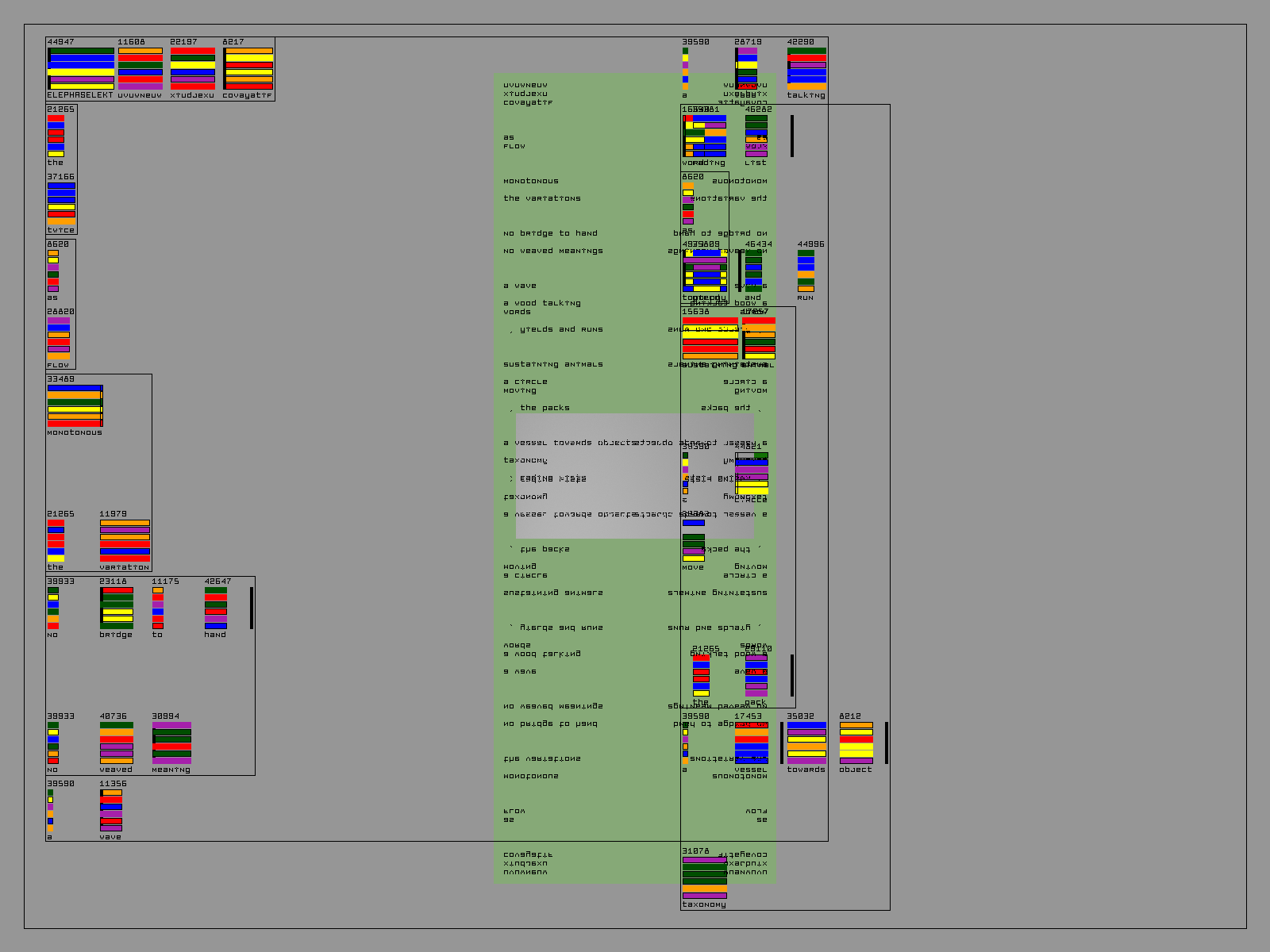Select the 'object' color bar block
This screenshot has width=1270, height=952.
856,743
